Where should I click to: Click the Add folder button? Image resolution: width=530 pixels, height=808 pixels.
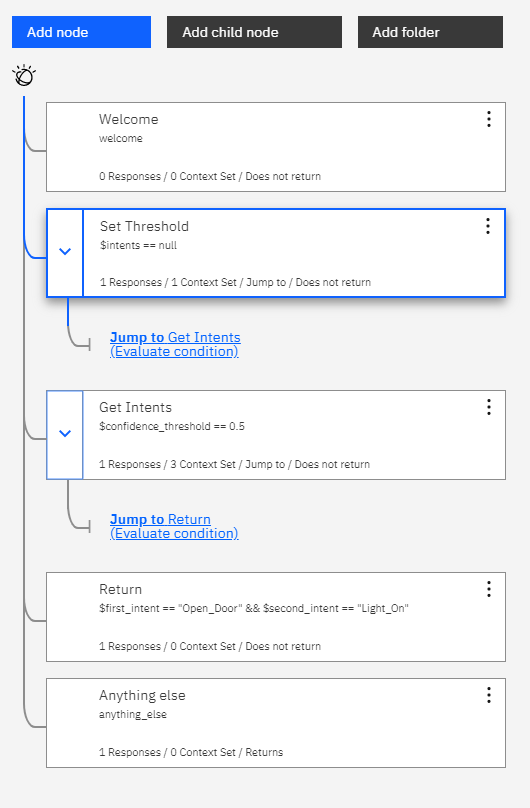[430, 32]
